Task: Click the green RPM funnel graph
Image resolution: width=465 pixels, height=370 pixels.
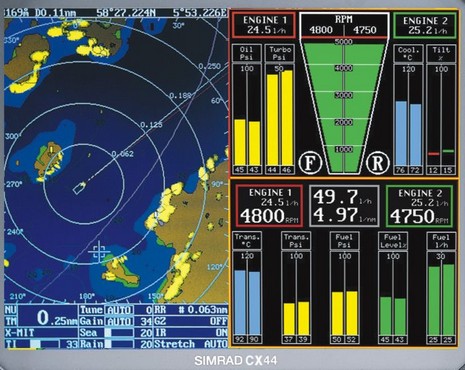Action: 344,107
